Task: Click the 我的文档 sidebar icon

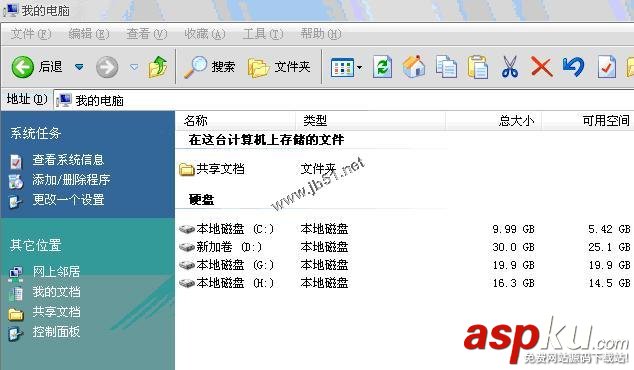Action: click(x=16, y=294)
